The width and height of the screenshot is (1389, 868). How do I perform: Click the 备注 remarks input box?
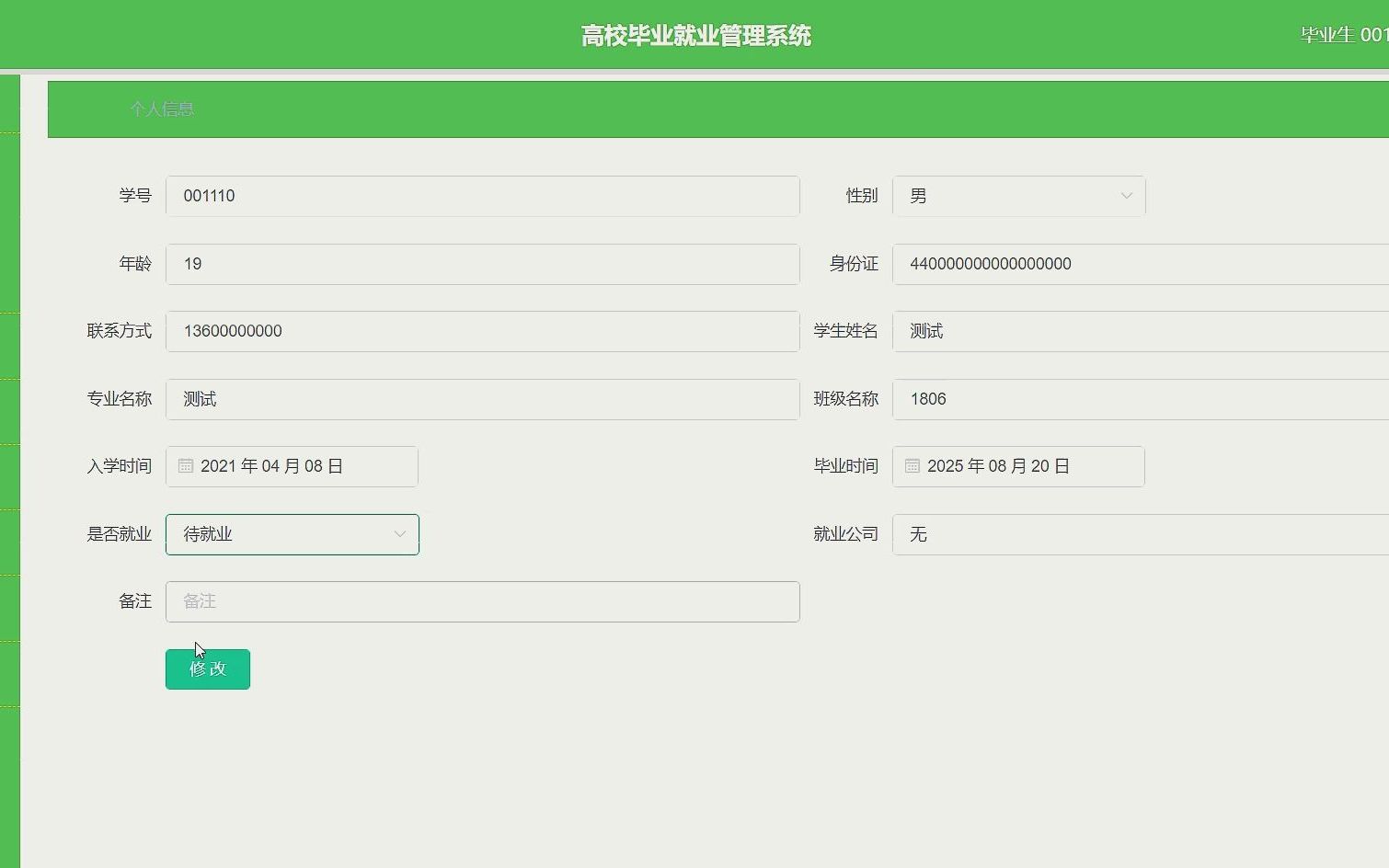(x=482, y=601)
